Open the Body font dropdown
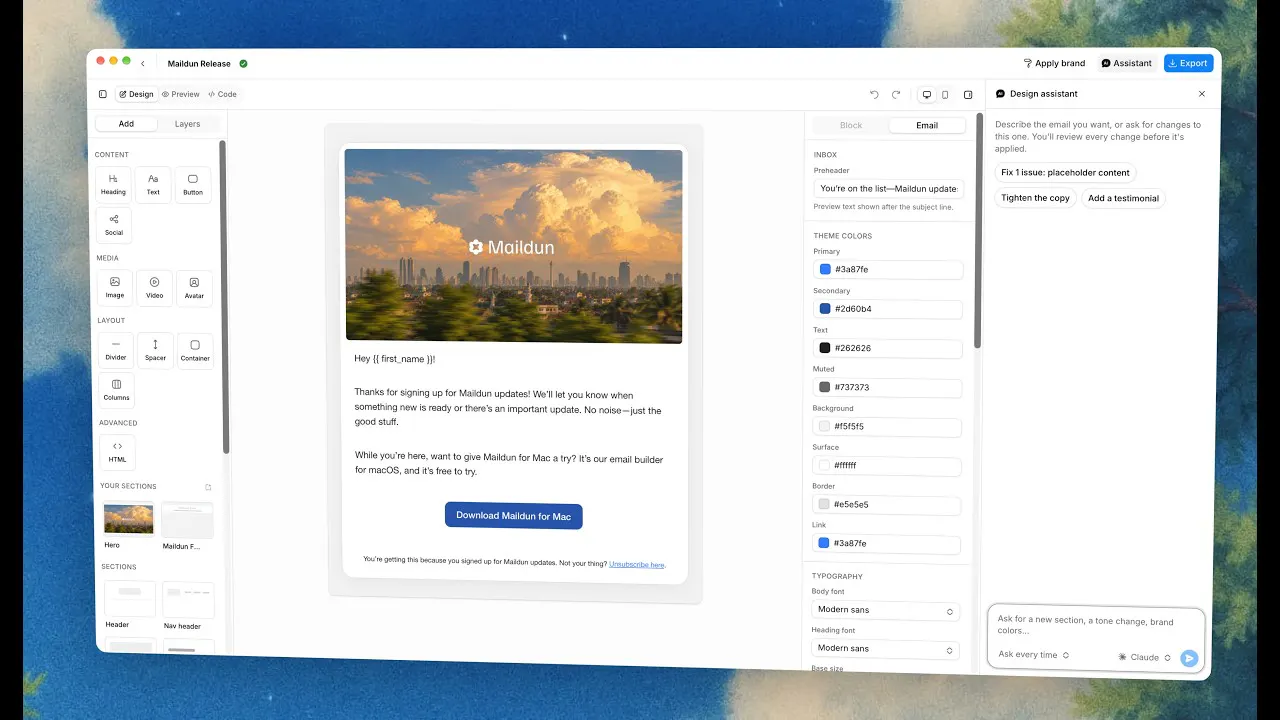This screenshot has width=1280, height=720. [x=885, y=610]
